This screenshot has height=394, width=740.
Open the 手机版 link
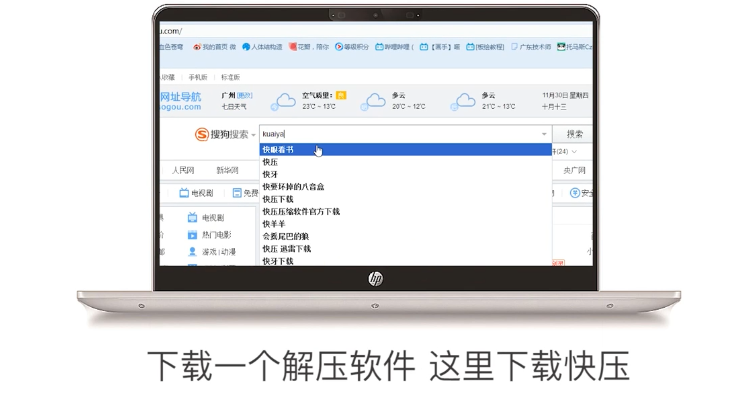pyautogui.click(x=198, y=77)
